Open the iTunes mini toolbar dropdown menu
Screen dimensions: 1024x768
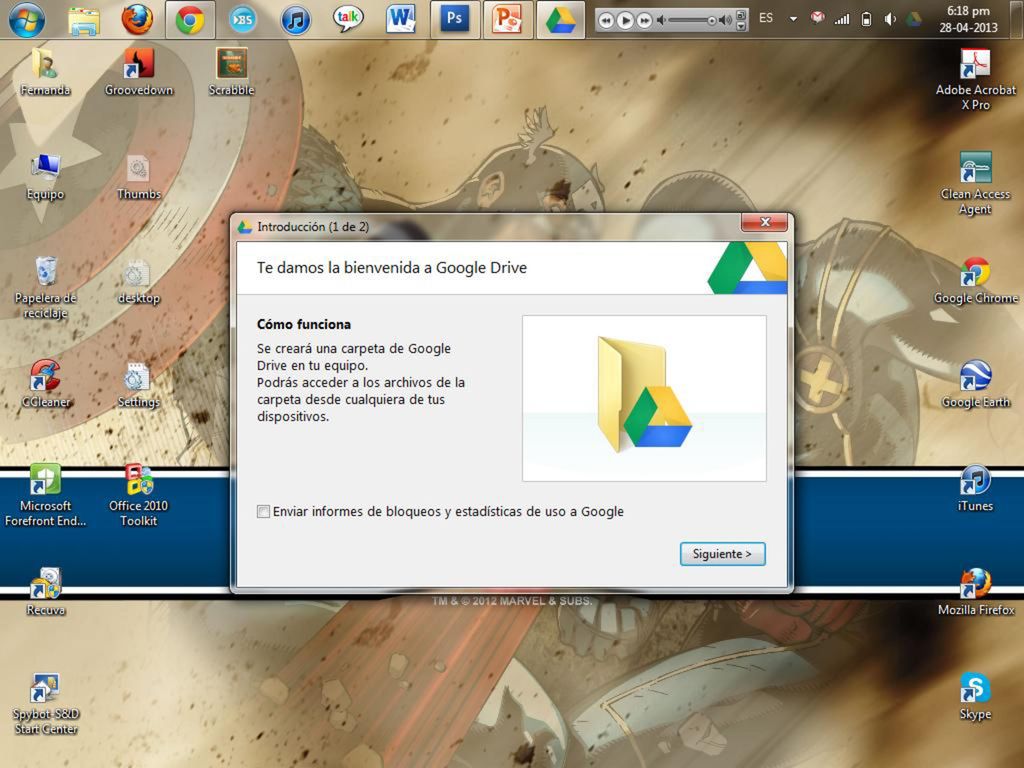click(741, 27)
